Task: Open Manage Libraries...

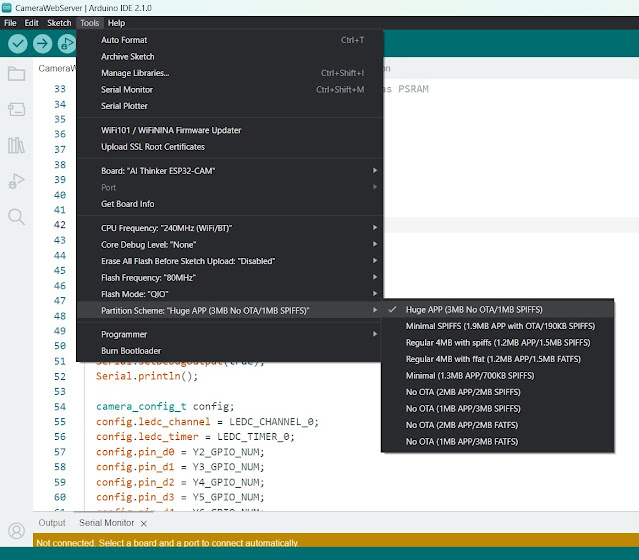Action: (x=230, y=73)
